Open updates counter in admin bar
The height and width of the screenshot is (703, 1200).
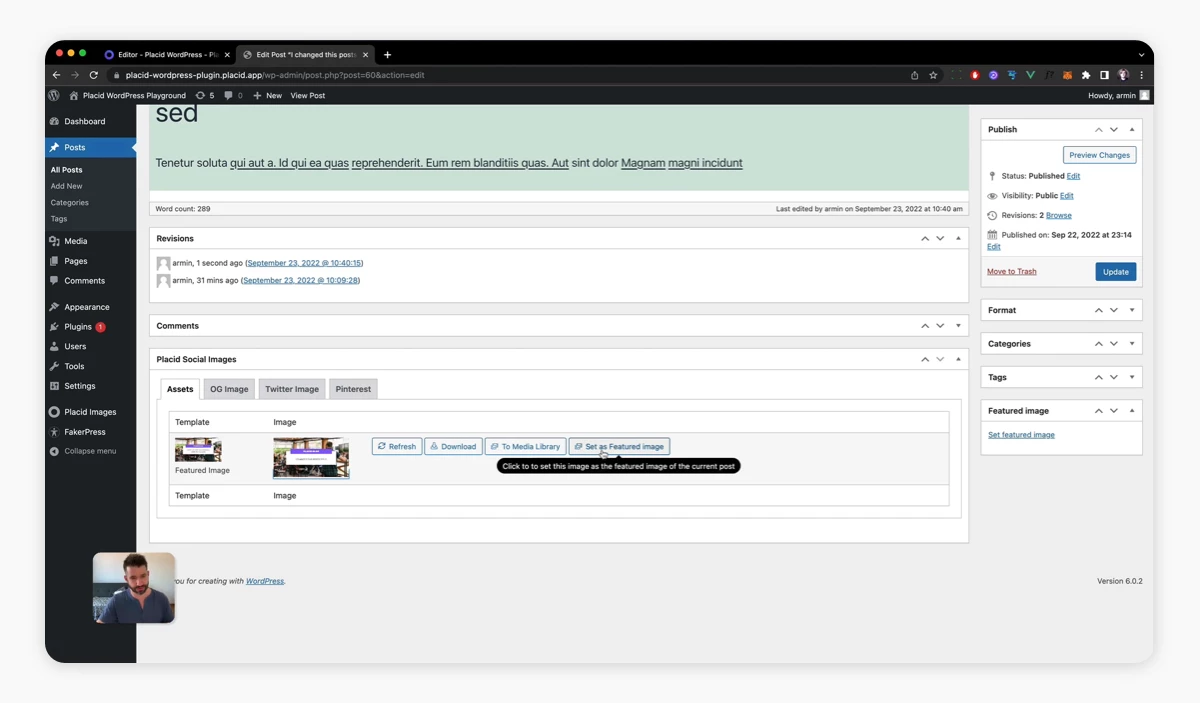coord(205,95)
